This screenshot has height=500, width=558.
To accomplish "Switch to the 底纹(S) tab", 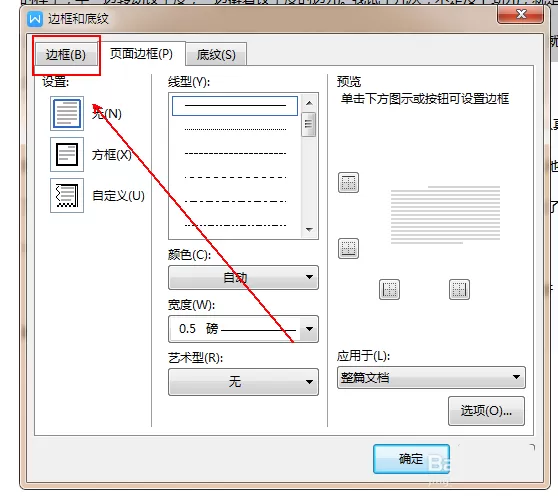I will pyautogui.click(x=216, y=54).
